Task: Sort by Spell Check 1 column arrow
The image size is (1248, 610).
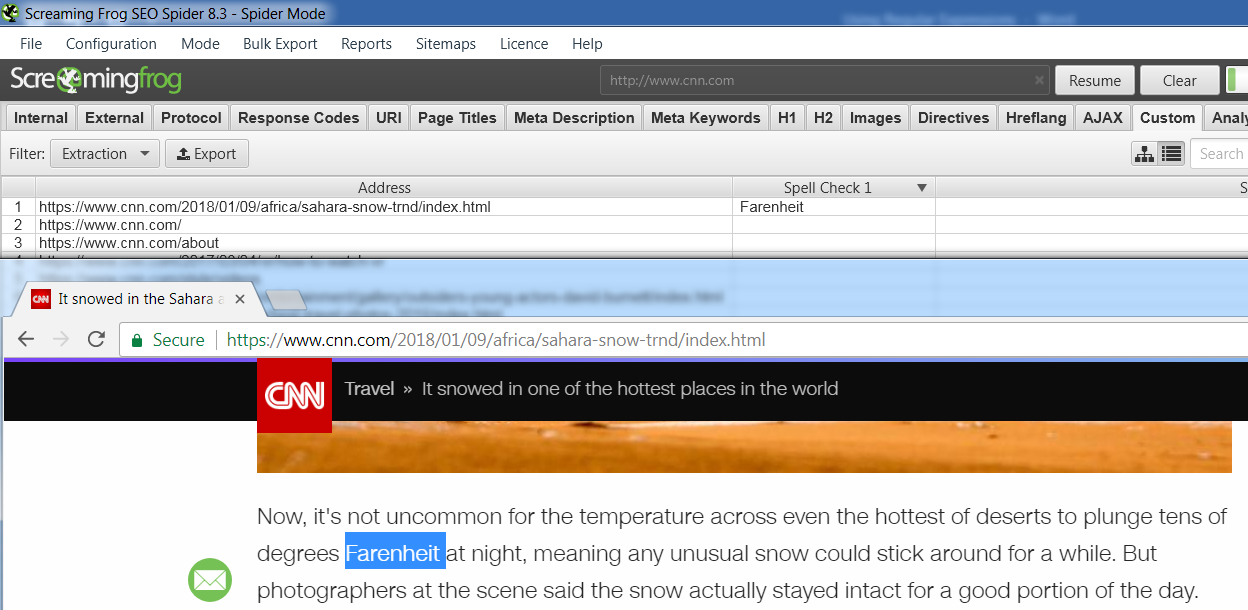Action: click(x=921, y=188)
